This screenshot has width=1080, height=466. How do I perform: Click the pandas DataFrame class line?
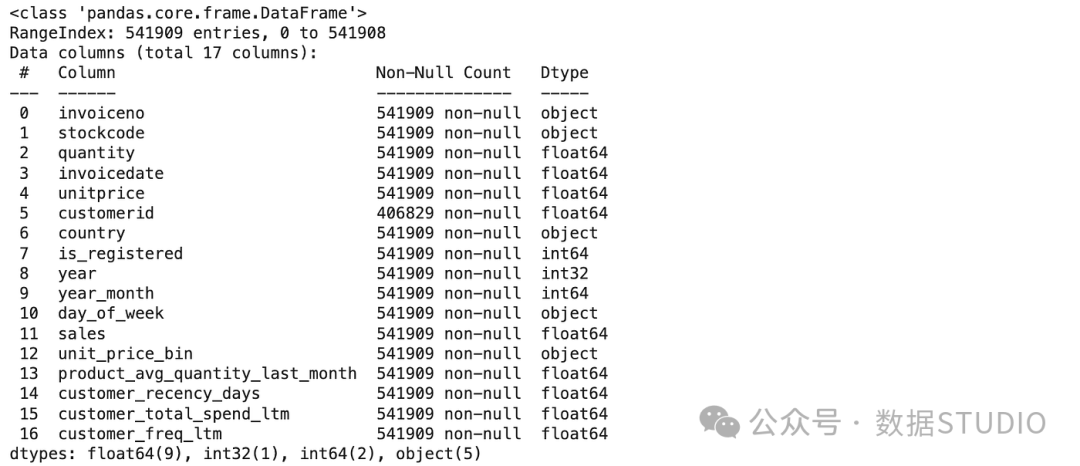[x=188, y=13]
